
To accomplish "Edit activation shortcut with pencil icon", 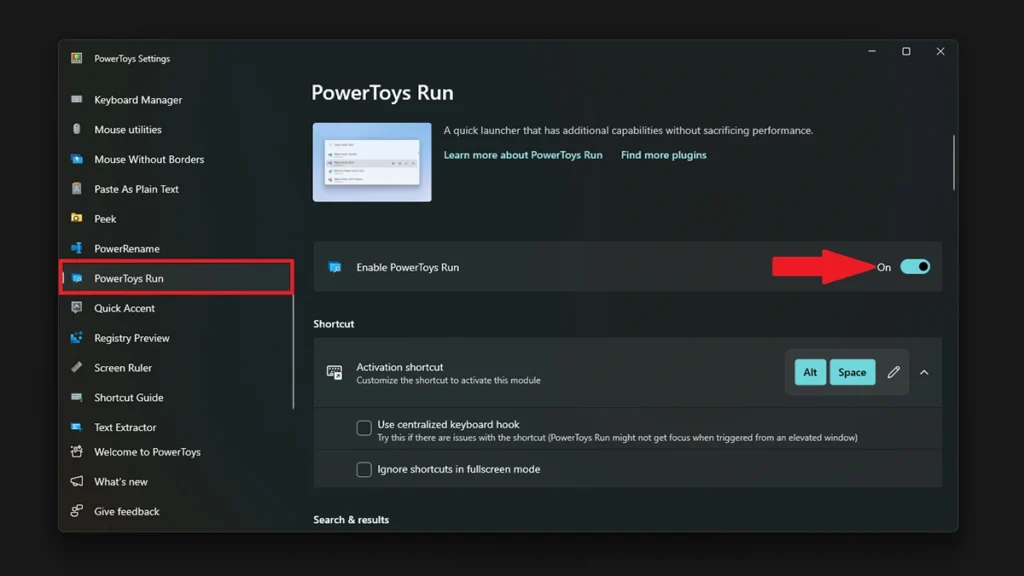I will click(893, 372).
